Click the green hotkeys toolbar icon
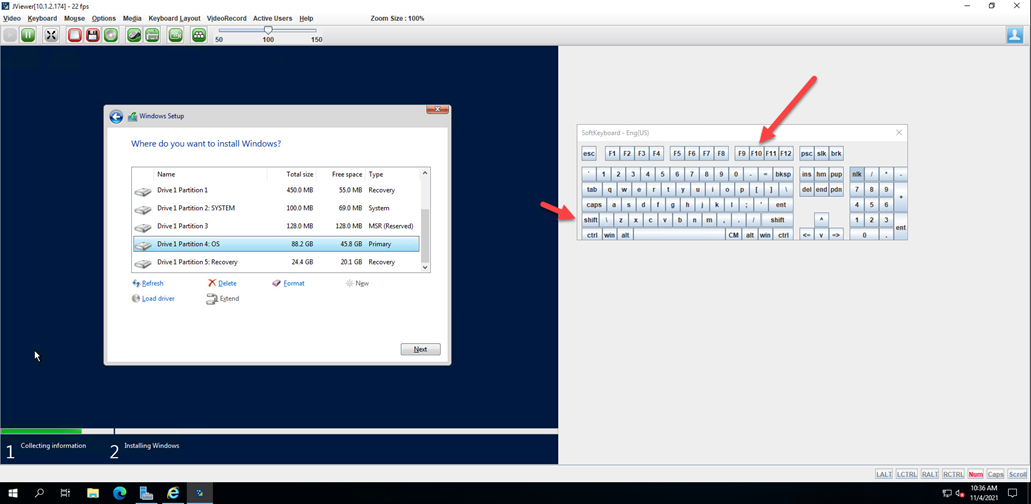This screenshot has width=1031, height=504. click(199, 35)
